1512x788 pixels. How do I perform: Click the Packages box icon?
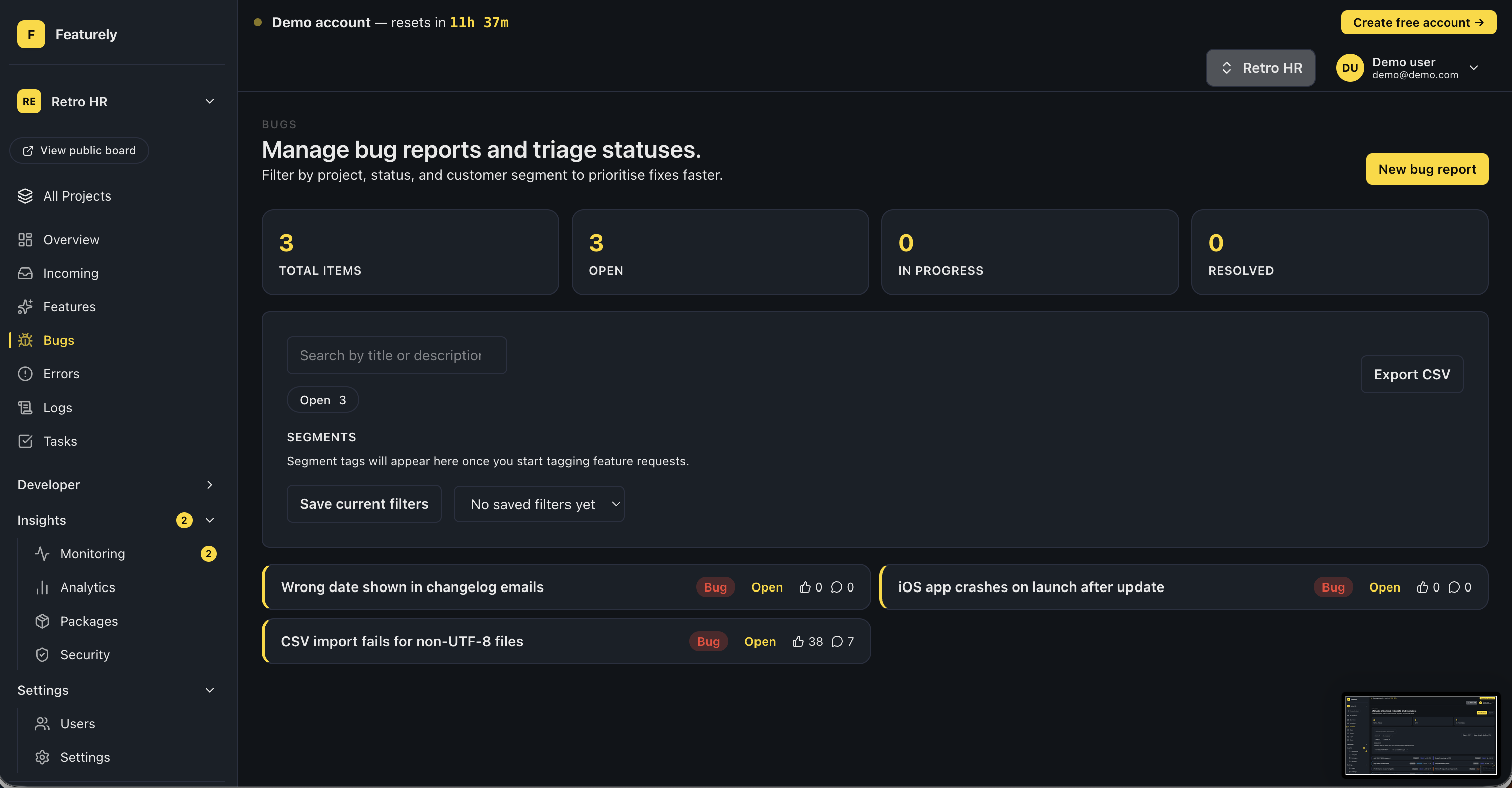pyautogui.click(x=42, y=621)
